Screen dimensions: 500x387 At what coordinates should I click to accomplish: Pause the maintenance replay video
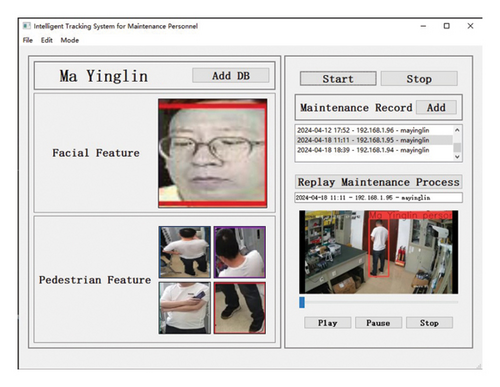(378, 323)
